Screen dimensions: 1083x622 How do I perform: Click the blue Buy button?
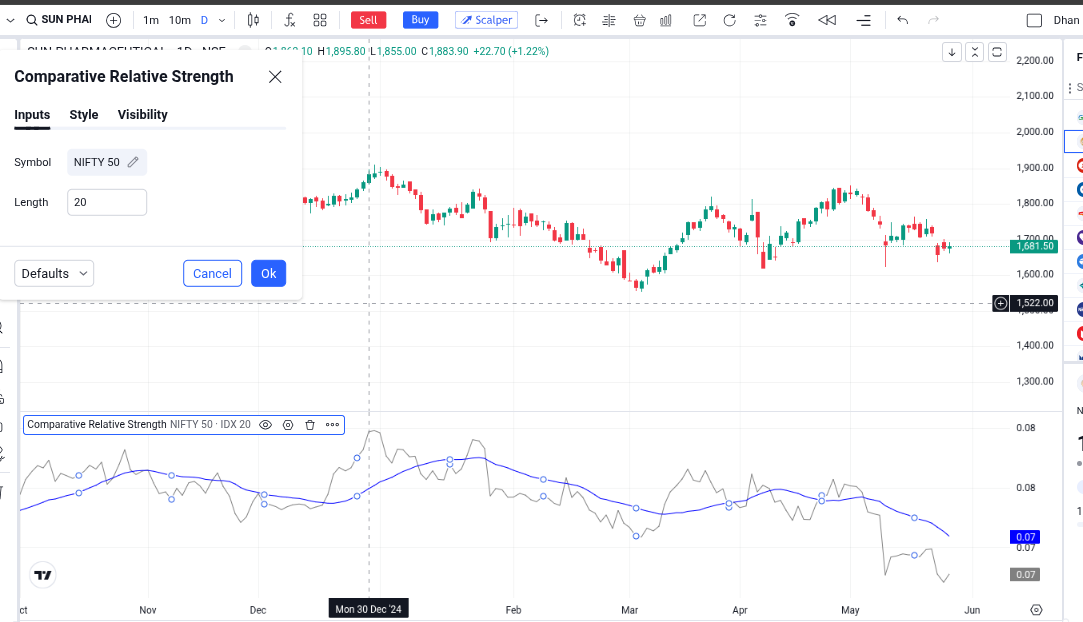pyautogui.click(x=420, y=20)
